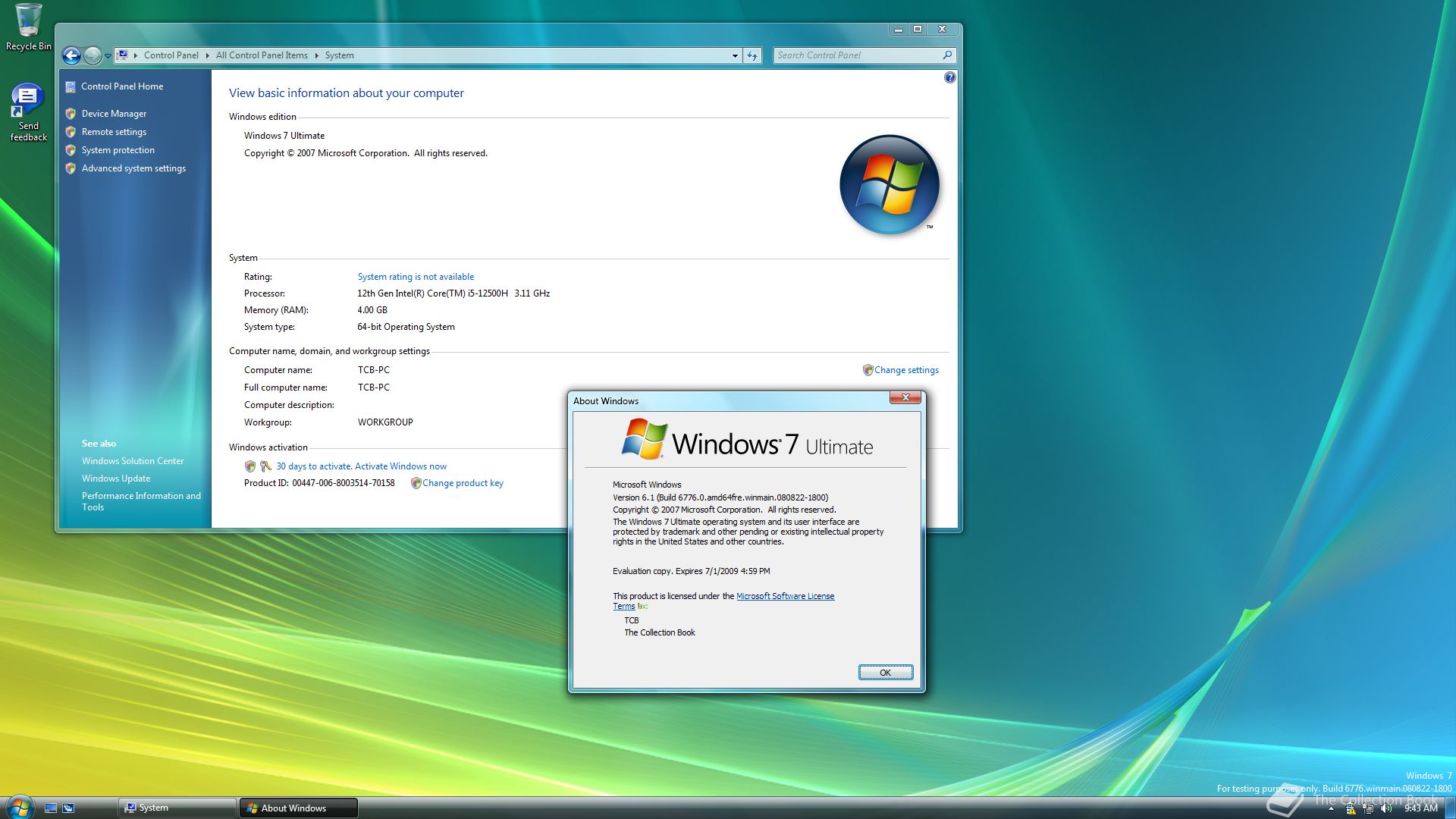Image resolution: width=1456 pixels, height=819 pixels.
Task: Select the processor value 12th Gen Intel Core text
Action: (x=453, y=293)
